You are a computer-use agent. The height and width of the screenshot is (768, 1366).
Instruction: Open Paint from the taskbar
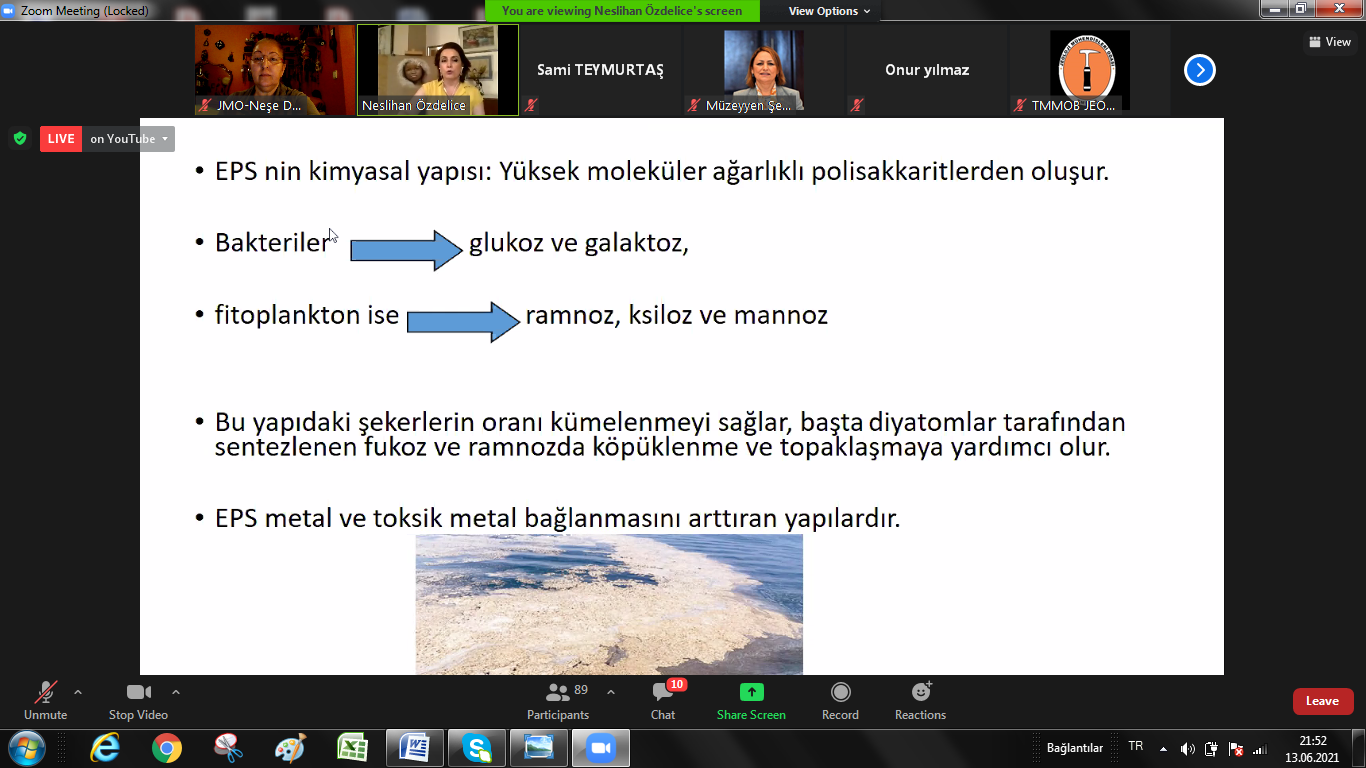coord(291,748)
